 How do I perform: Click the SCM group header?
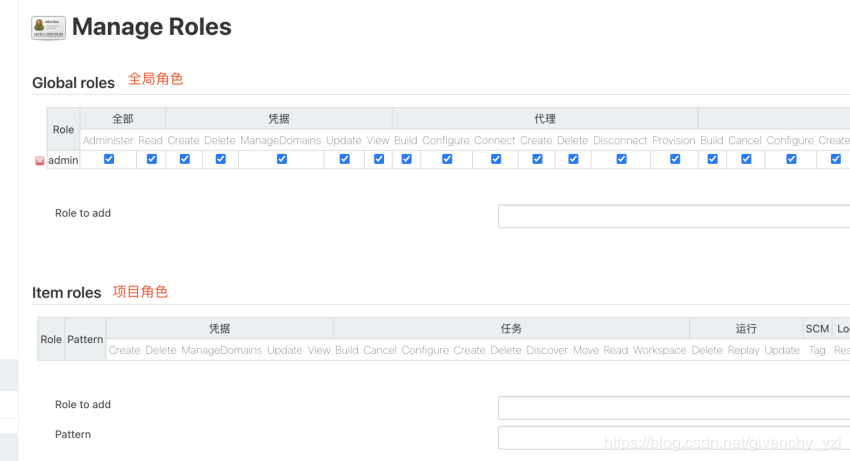pyautogui.click(x=817, y=329)
